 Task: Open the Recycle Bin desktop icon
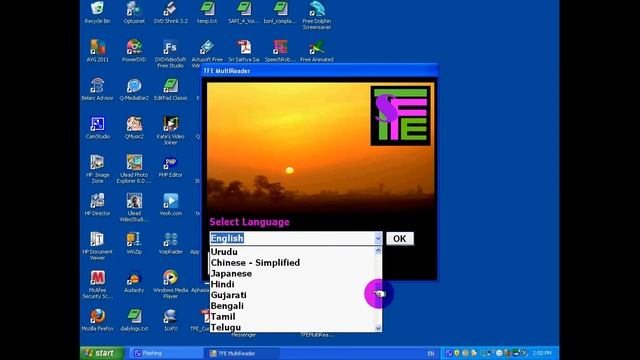pyautogui.click(x=97, y=12)
